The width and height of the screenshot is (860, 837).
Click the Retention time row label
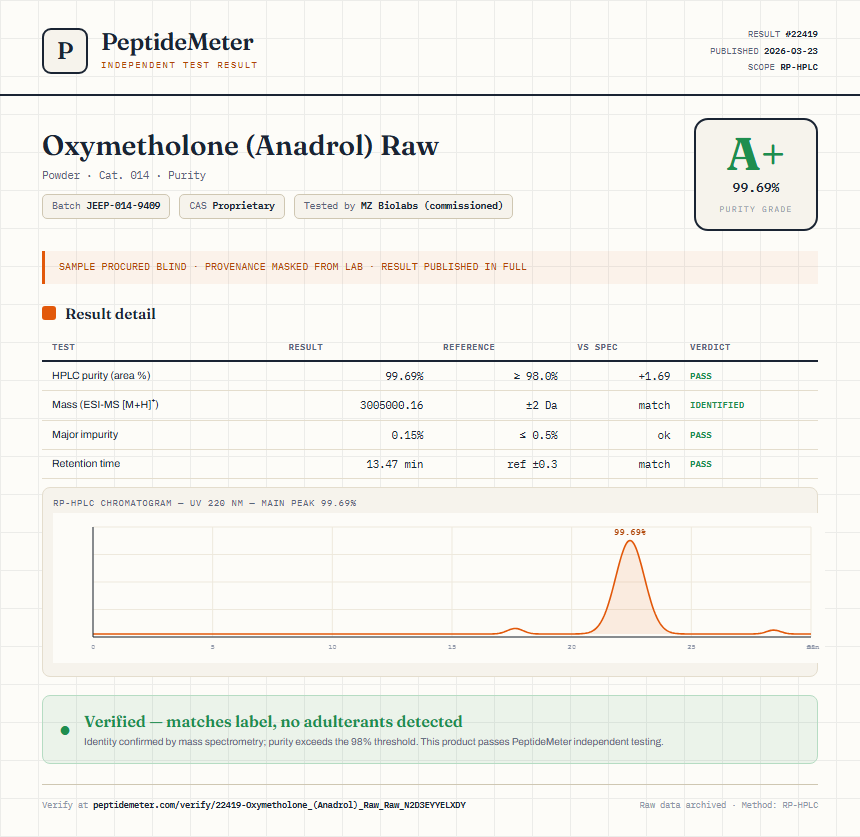(x=86, y=463)
